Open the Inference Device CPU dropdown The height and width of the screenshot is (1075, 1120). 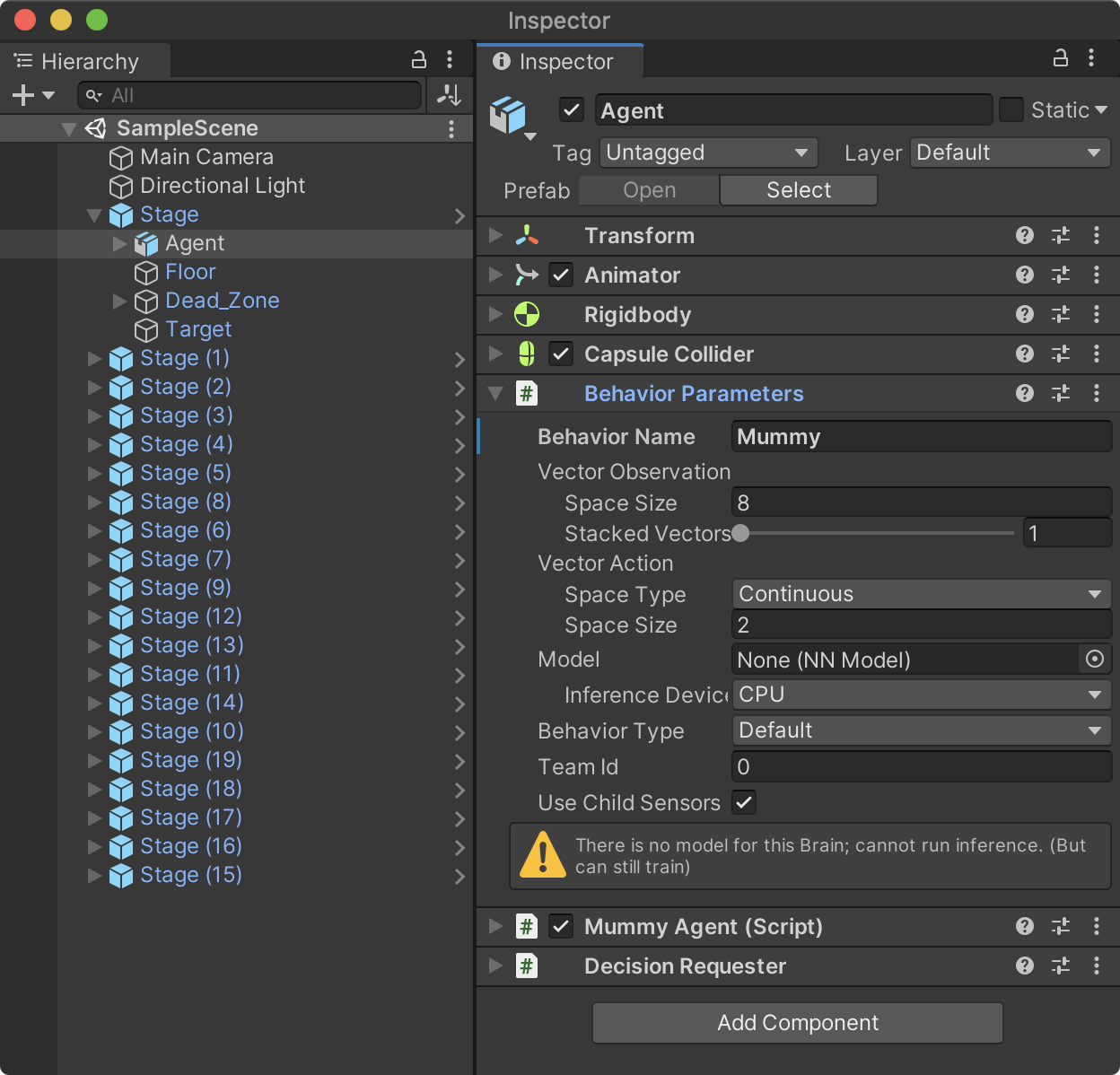[x=922, y=695]
